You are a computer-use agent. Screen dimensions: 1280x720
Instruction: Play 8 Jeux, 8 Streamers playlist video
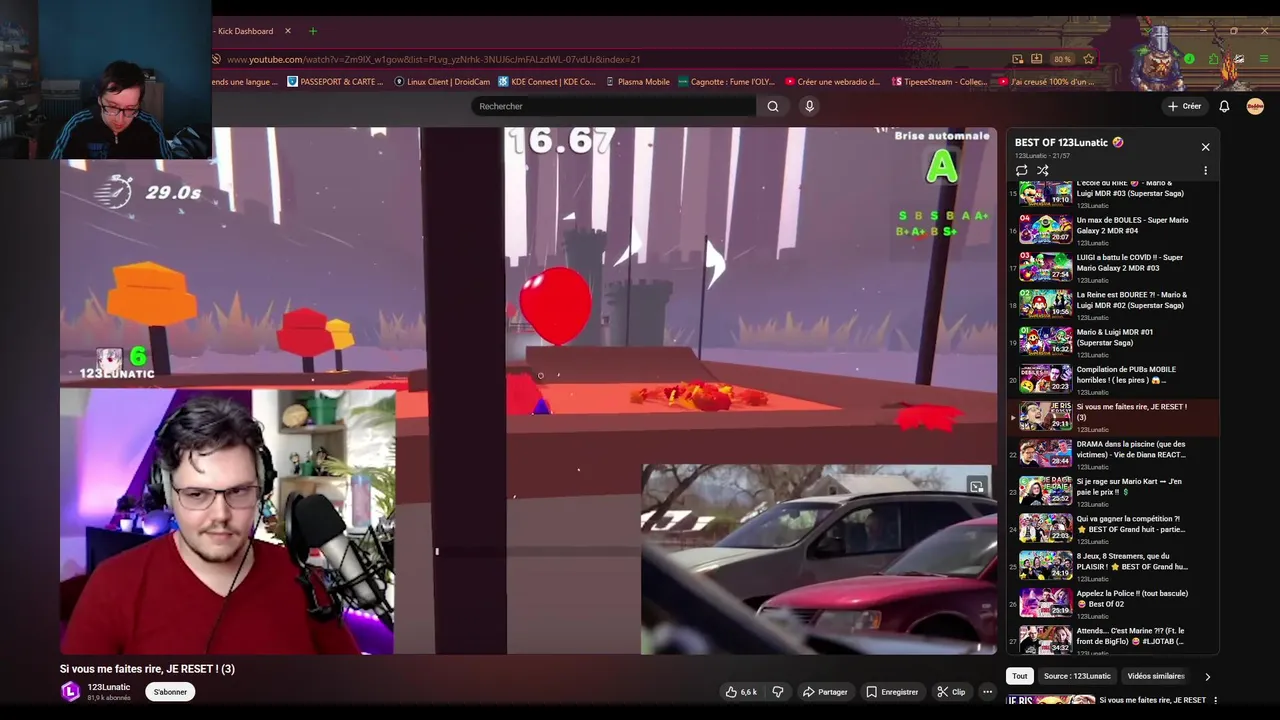tap(1115, 566)
